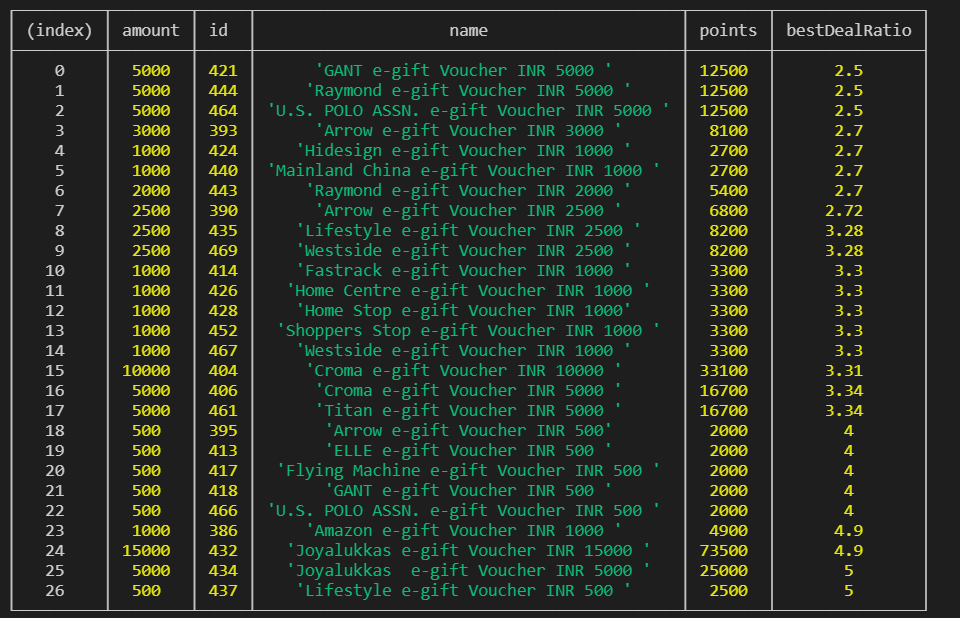Select 'Joyalukkas e-gift Voucher INR 5000' name
Screen dimensions: 960x618
tap(468, 571)
